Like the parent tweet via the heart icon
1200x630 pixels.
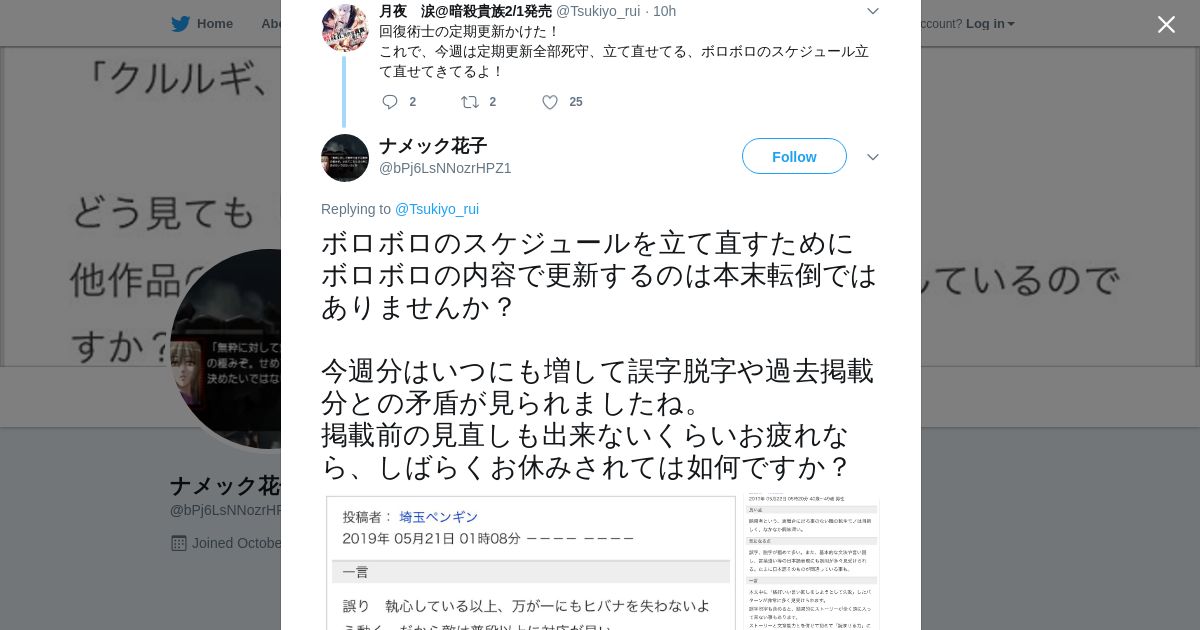tap(550, 102)
